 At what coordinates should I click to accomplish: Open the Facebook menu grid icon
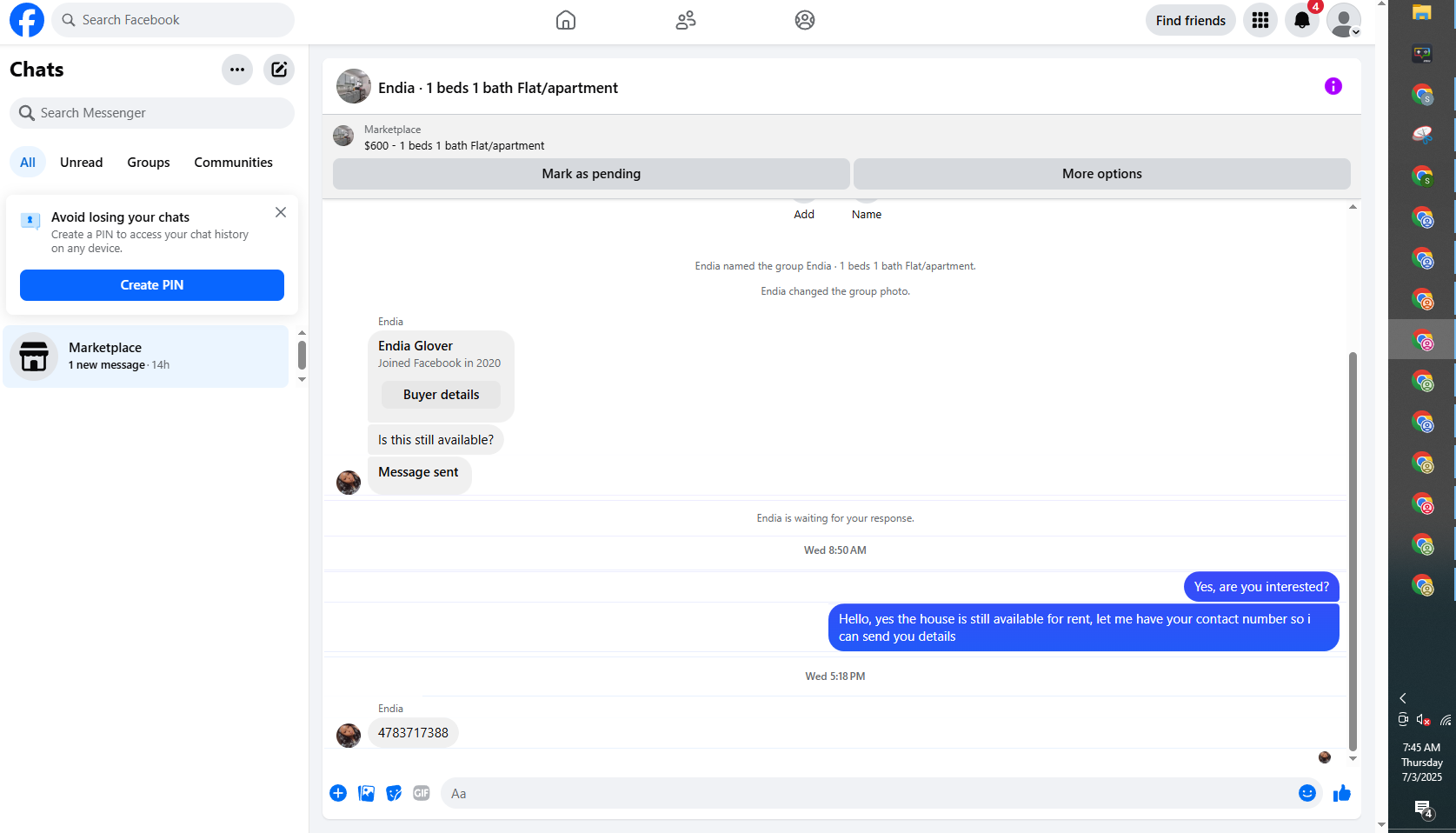(1260, 20)
